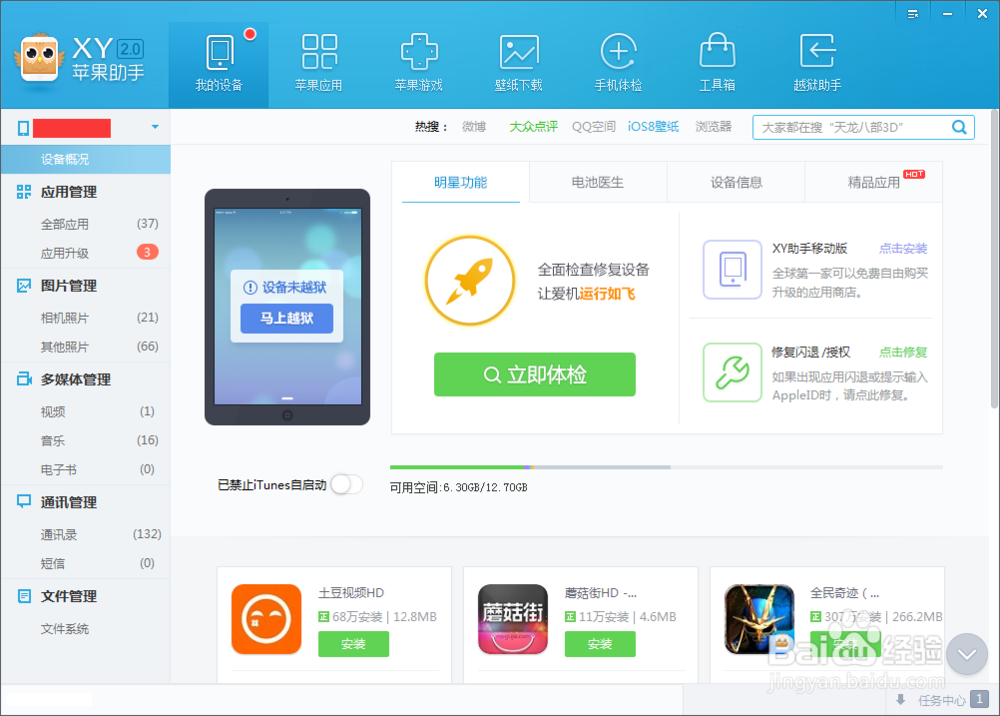Open the 壁纸下载 wallpaper download section

[519, 60]
